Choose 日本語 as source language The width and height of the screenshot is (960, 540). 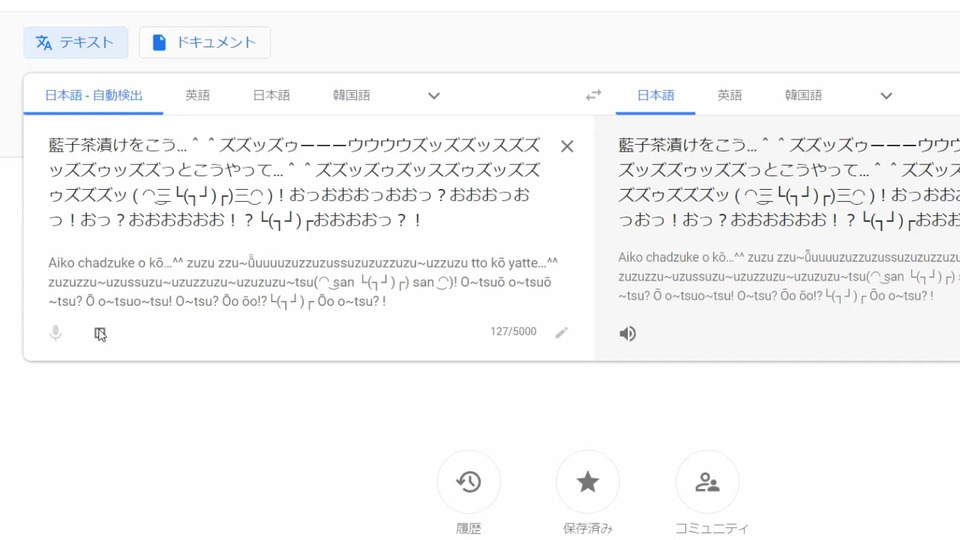click(271, 96)
